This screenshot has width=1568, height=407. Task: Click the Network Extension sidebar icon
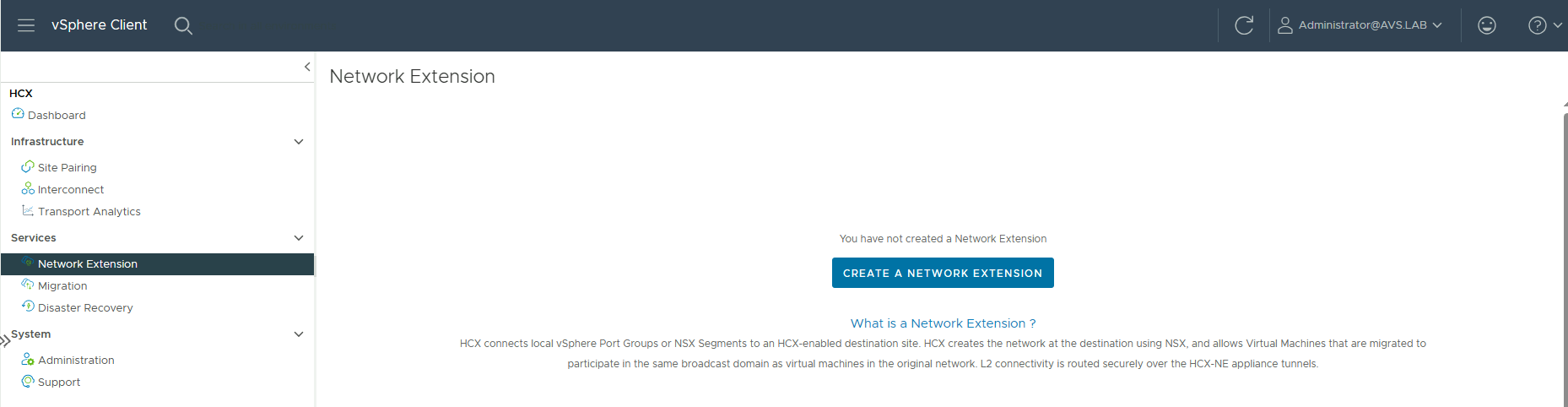28,263
